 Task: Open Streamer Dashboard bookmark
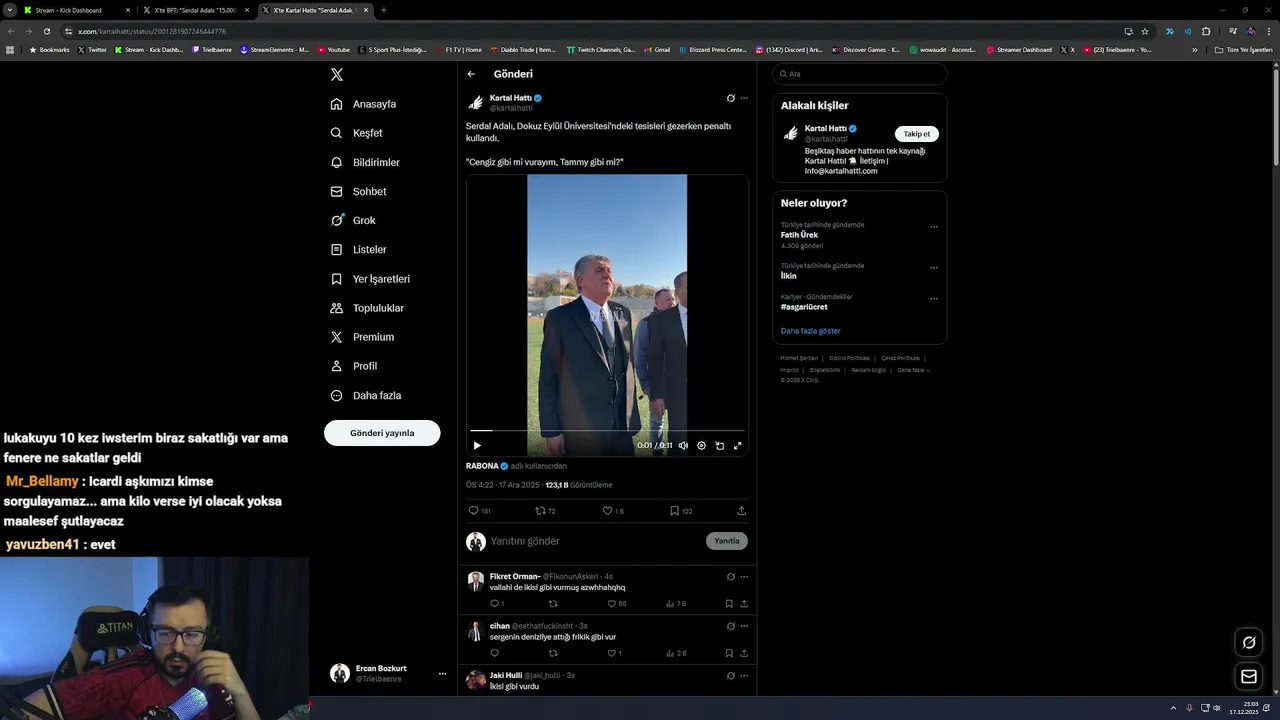coord(1019,50)
